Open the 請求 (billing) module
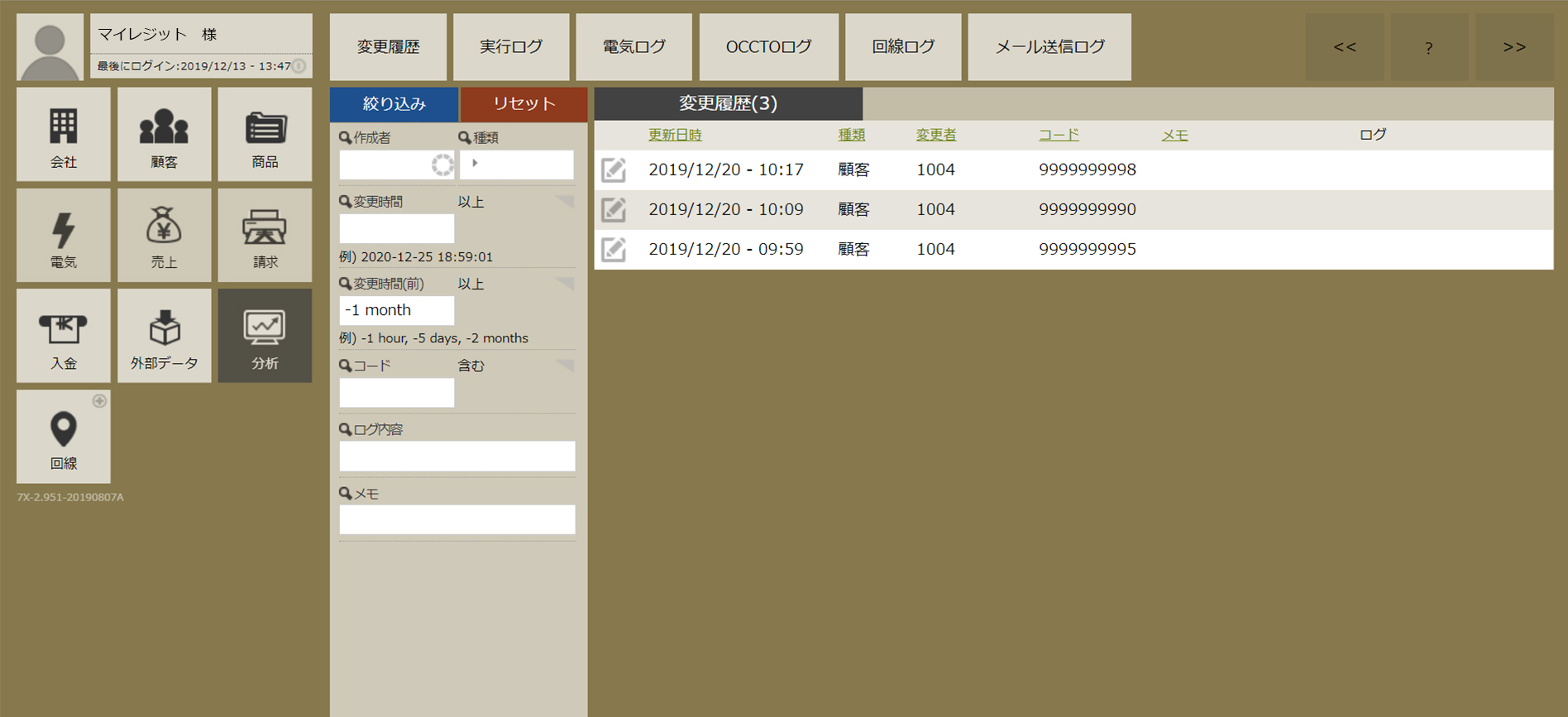 pyautogui.click(x=265, y=236)
